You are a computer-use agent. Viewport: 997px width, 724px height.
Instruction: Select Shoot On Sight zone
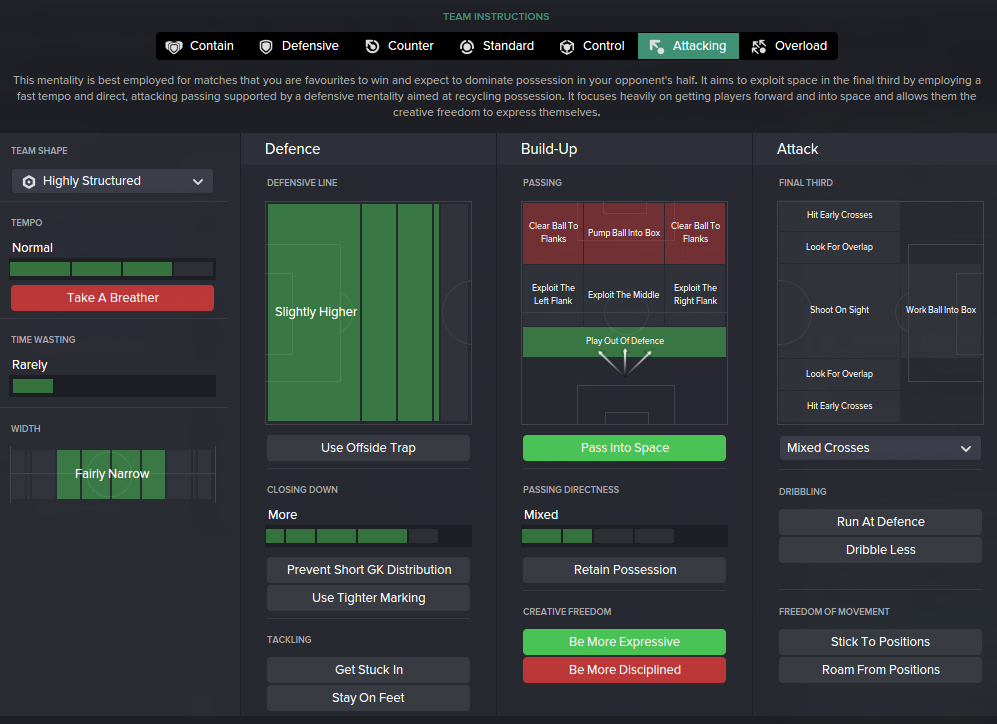(x=839, y=310)
